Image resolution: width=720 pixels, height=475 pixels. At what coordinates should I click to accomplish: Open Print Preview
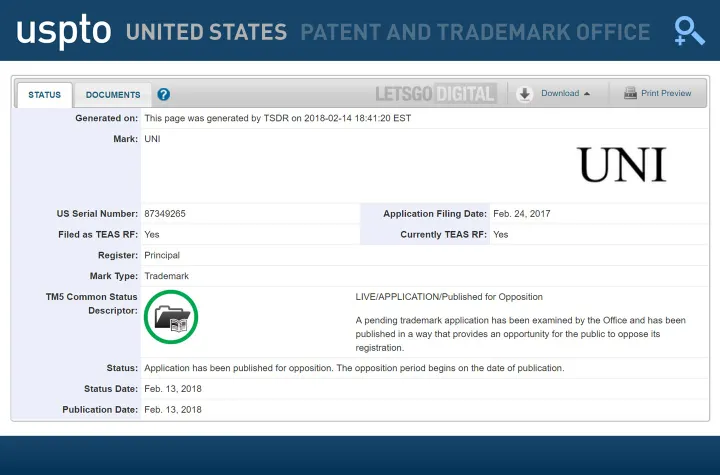(x=666, y=93)
